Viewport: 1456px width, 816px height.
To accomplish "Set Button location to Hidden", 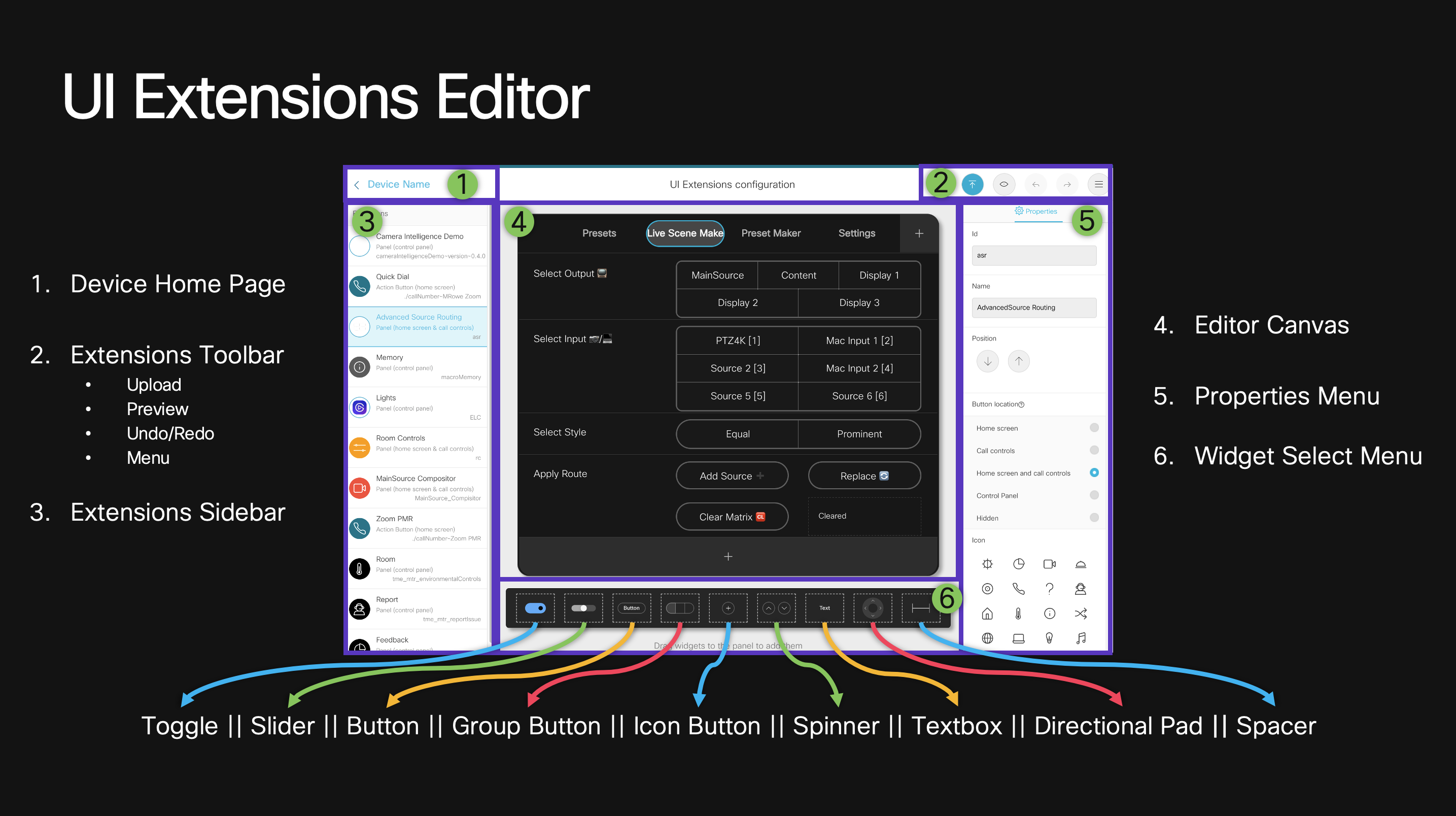I will point(1095,518).
